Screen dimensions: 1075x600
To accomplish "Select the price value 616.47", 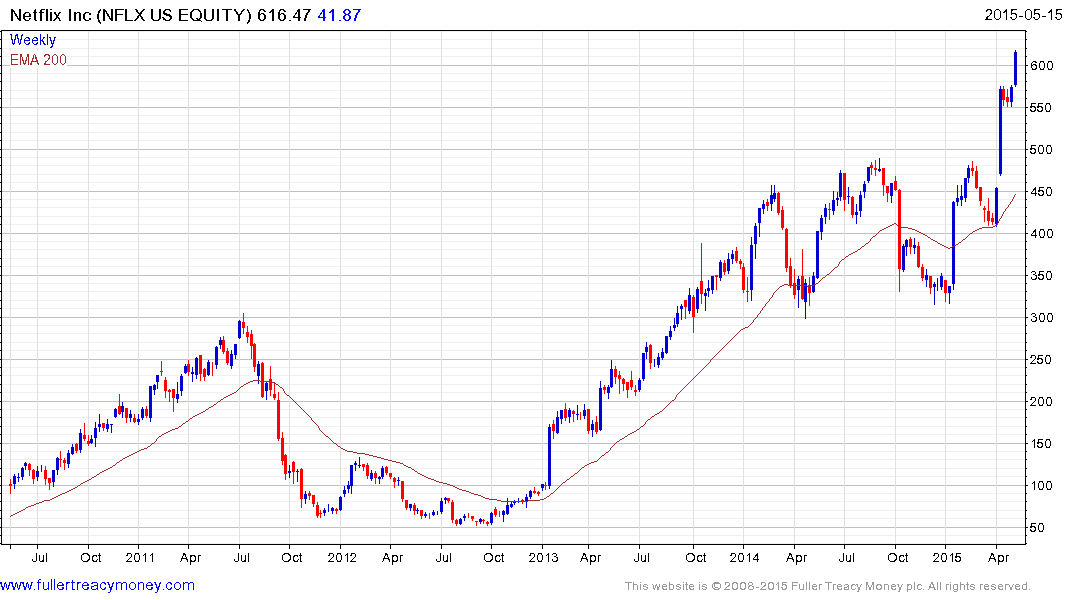I will click(284, 15).
